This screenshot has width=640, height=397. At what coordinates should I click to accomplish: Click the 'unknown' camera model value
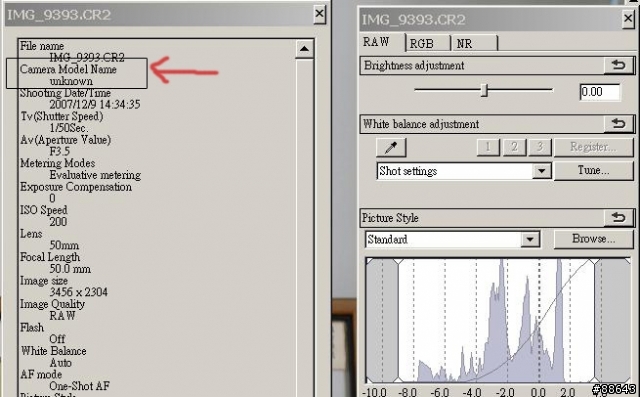71,81
